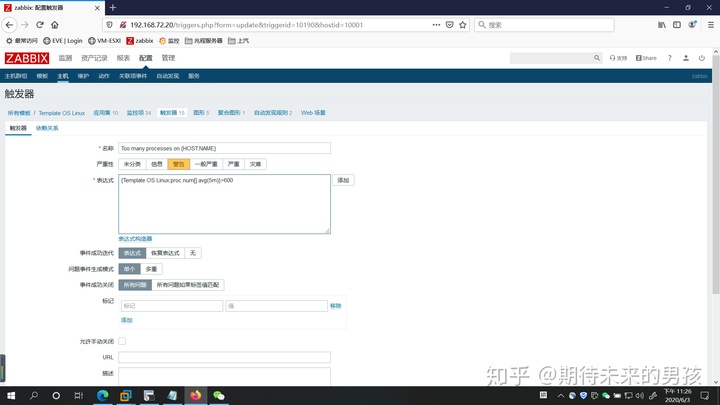The image size is (720, 405).
Task: Click the site security shield icon
Action: coord(109,25)
